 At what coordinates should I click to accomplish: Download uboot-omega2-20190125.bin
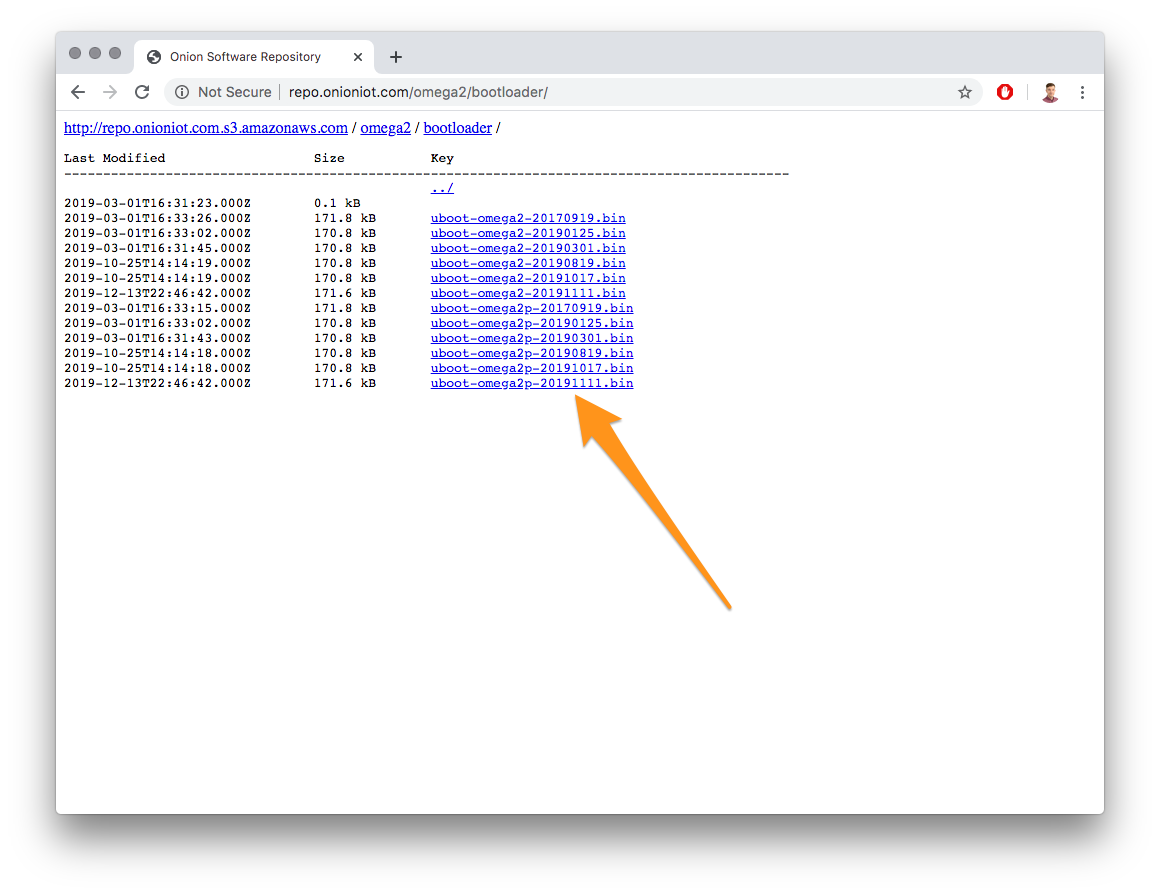(528, 233)
